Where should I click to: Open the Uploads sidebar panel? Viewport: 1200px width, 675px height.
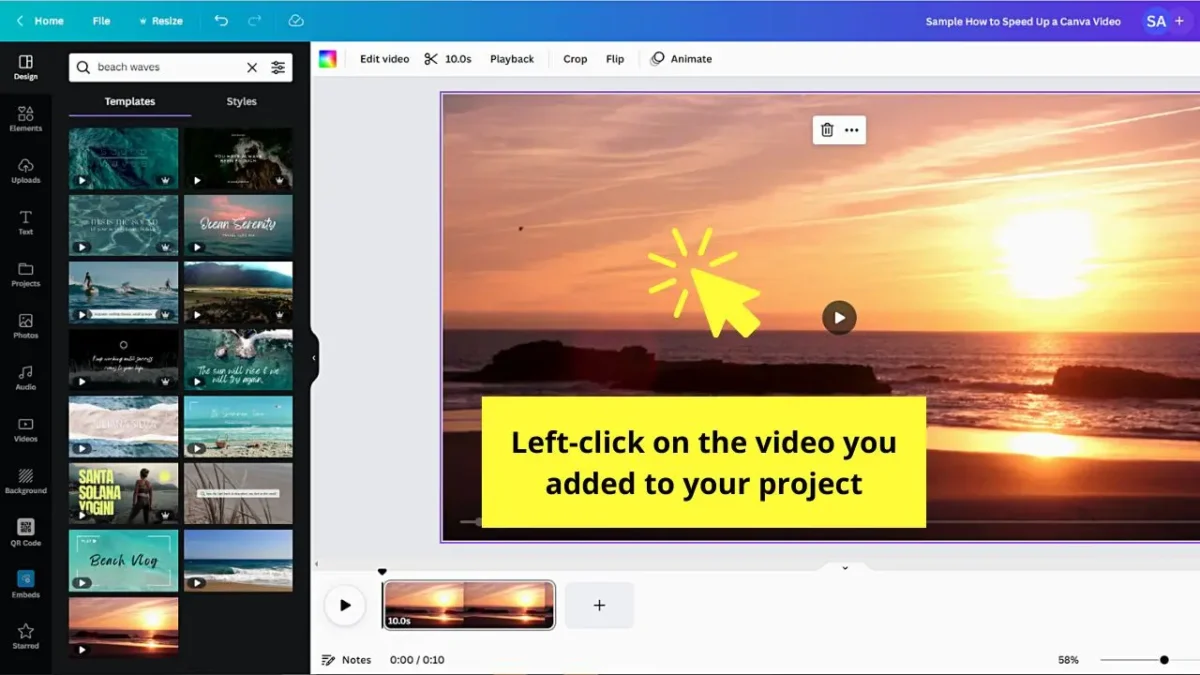pyautogui.click(x=26, y=171)
